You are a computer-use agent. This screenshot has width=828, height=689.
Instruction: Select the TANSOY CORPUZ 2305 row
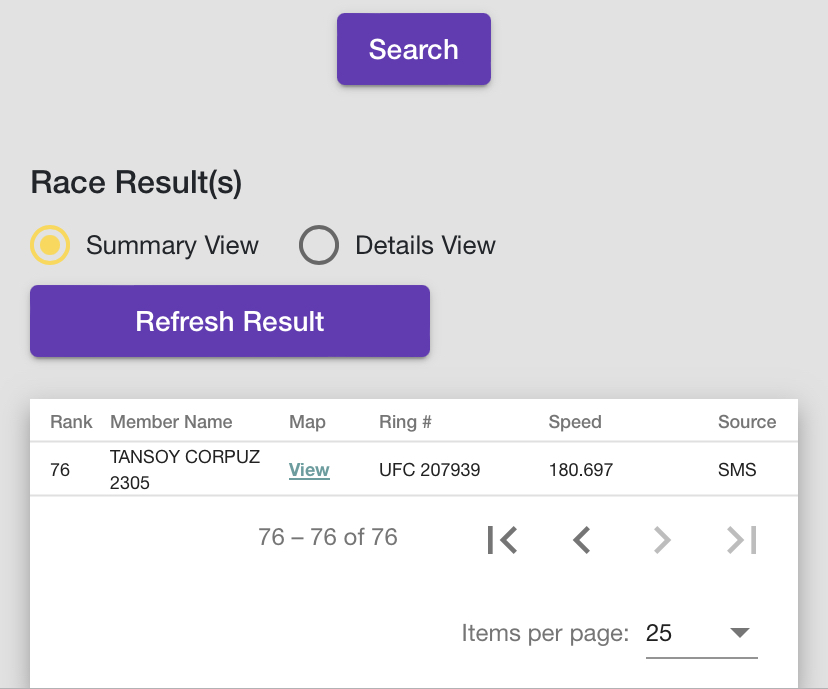(x=414, y=469)
